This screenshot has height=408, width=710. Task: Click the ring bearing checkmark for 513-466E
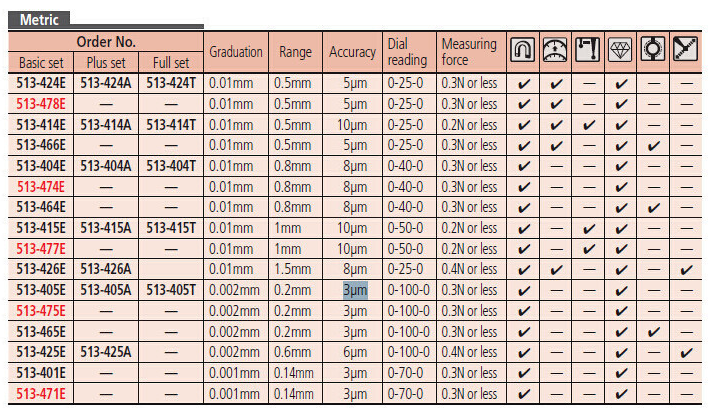pos(653,146)
